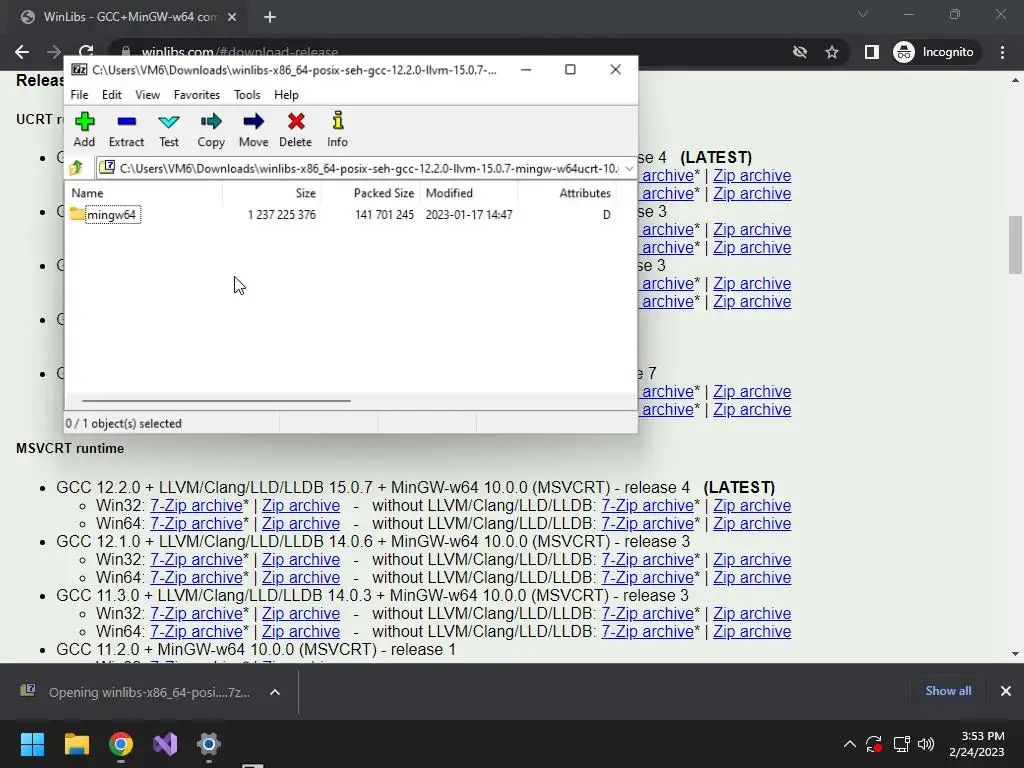Open Visual Studio from taskbar
The width and height of the screenshot is (1024, 768).
click(x=165, y=744)
